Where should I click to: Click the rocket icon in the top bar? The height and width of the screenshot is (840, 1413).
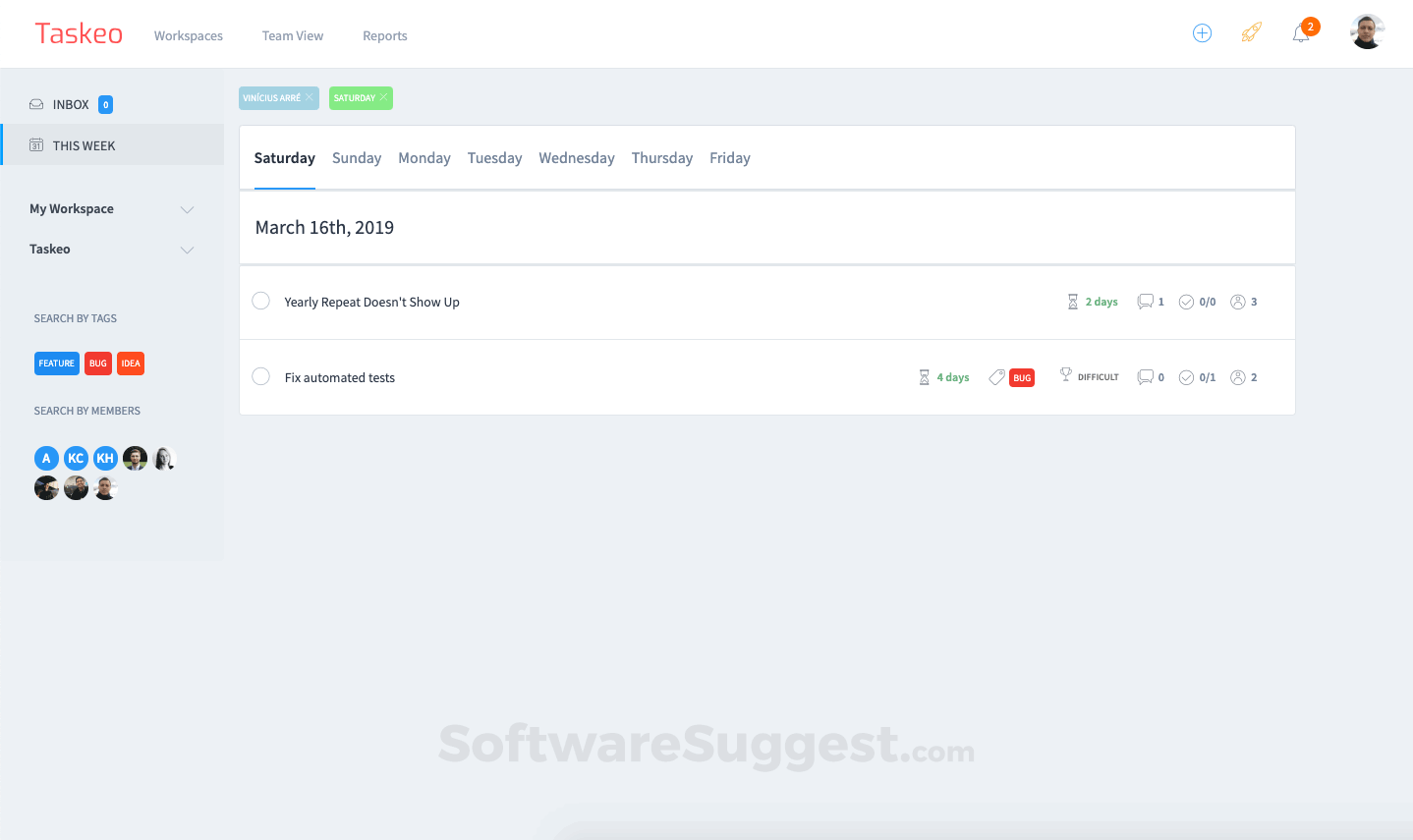pyautogui.click(x=1251, y=32)
